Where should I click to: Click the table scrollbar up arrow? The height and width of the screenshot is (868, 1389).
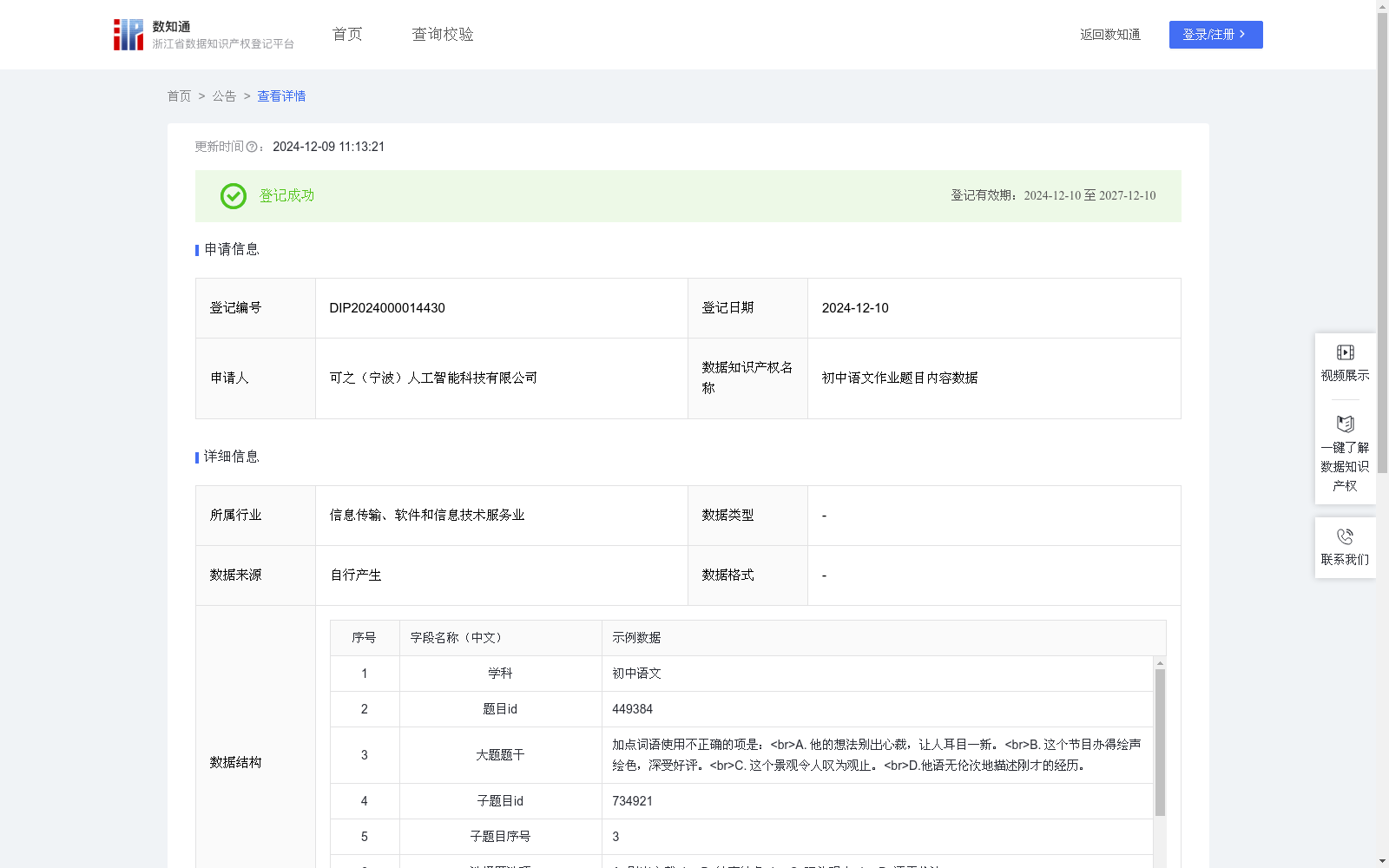pyautogui.click(x=1160, y=663)
